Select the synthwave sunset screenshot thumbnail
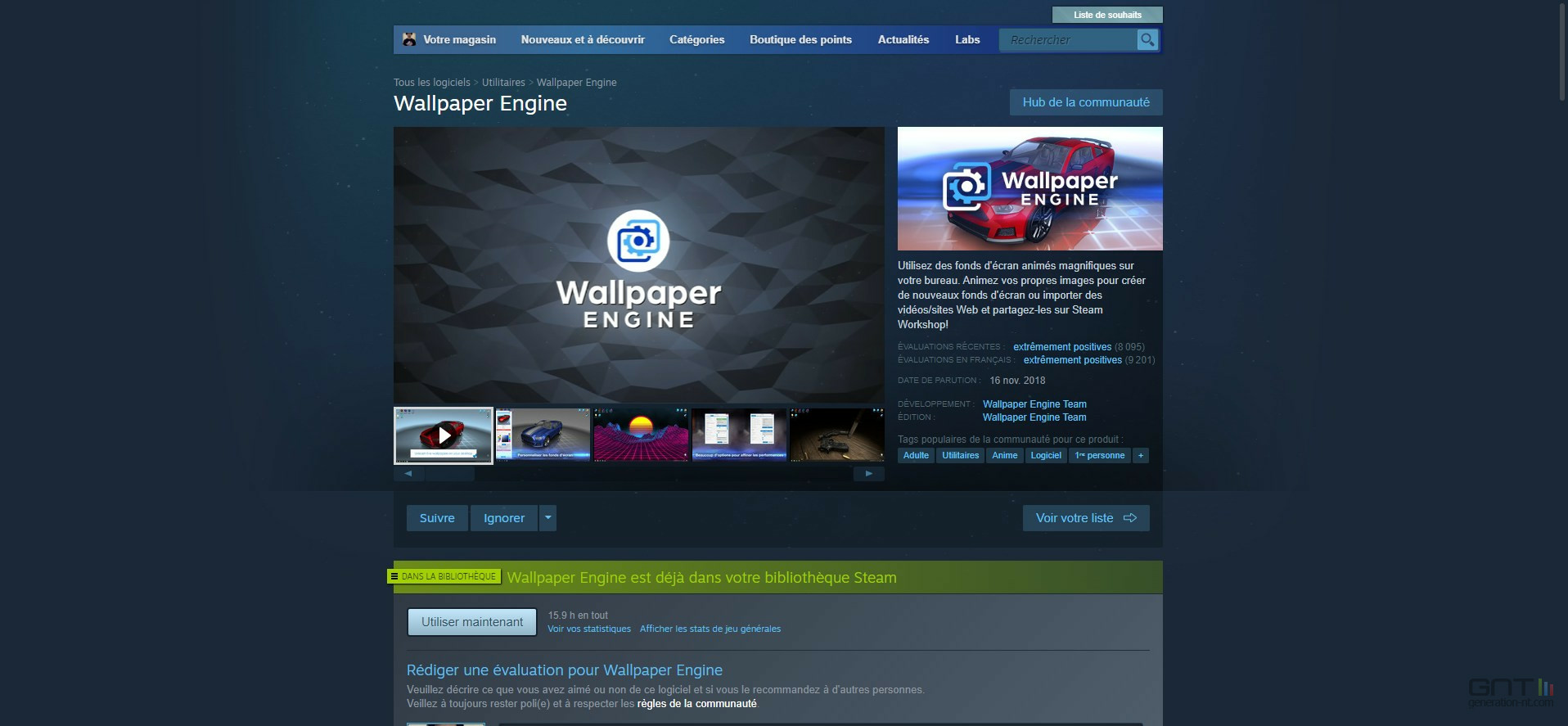The width and height of the screenshot is (1568, 726). pos(641,435)
